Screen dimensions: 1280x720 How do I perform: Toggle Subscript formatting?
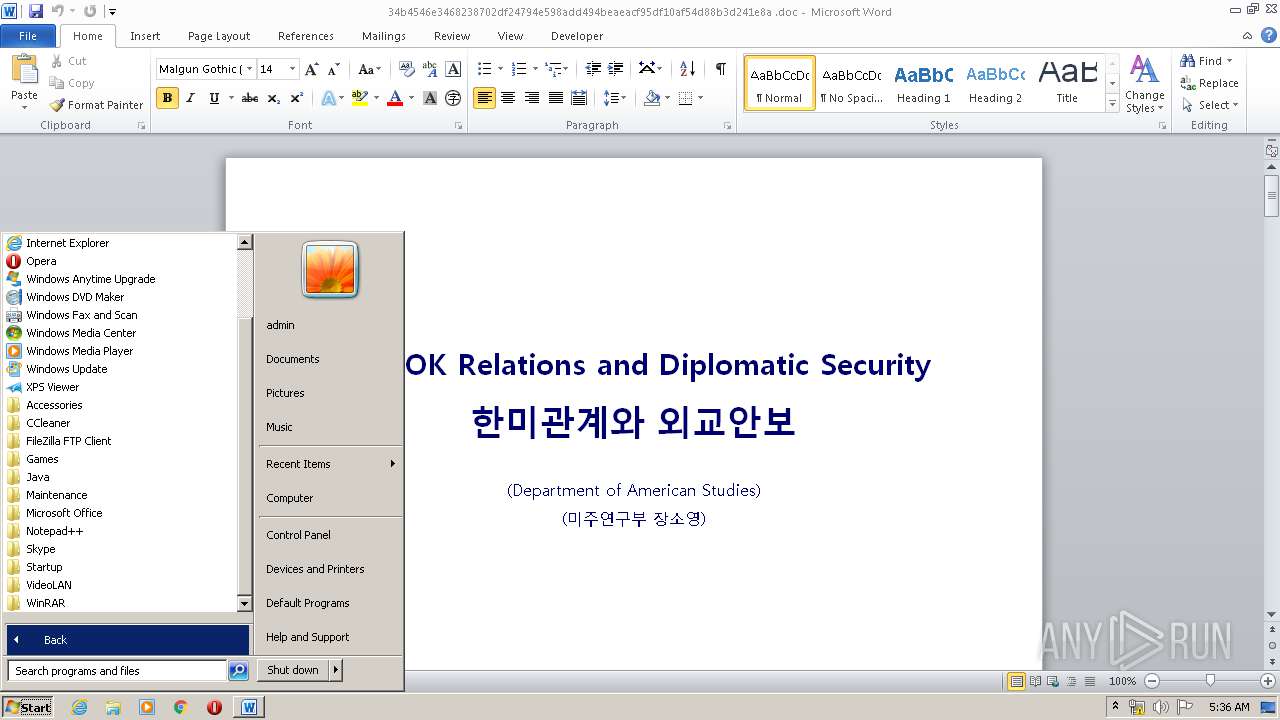tap(273, 98)
